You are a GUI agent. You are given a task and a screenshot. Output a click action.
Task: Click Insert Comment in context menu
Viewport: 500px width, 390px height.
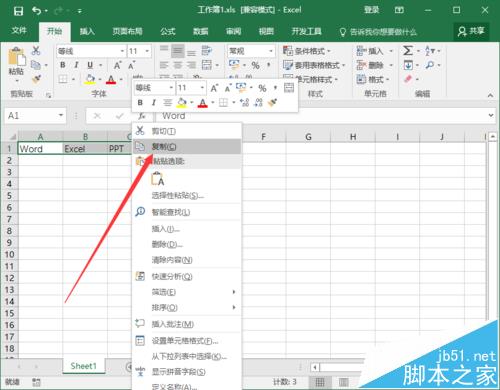coord(187,324)
